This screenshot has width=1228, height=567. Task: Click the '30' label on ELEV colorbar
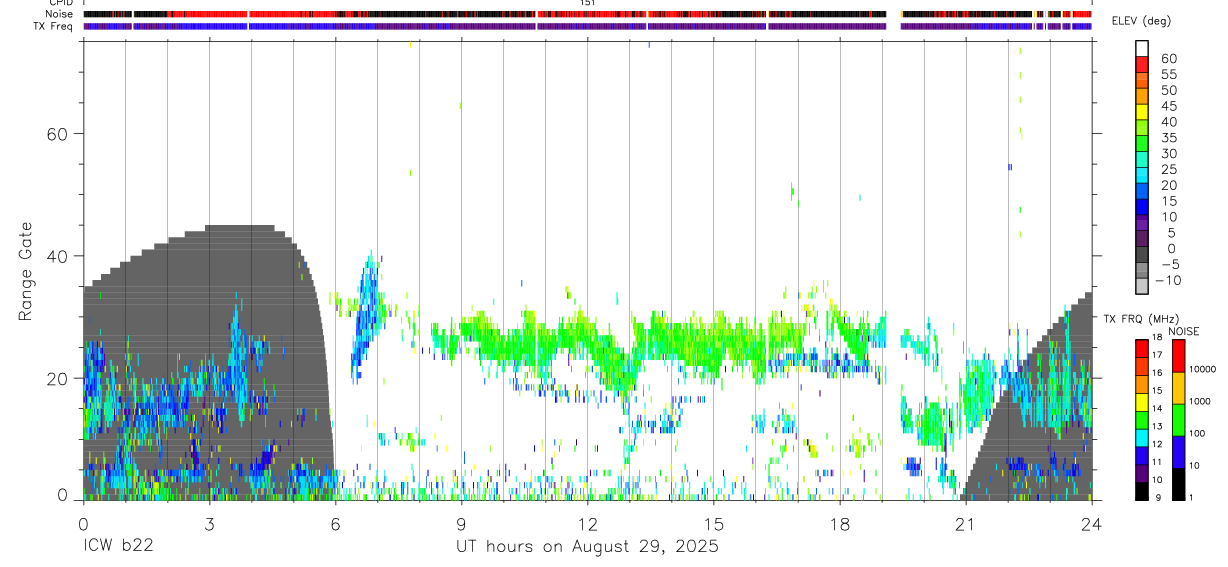(1168, 153)
